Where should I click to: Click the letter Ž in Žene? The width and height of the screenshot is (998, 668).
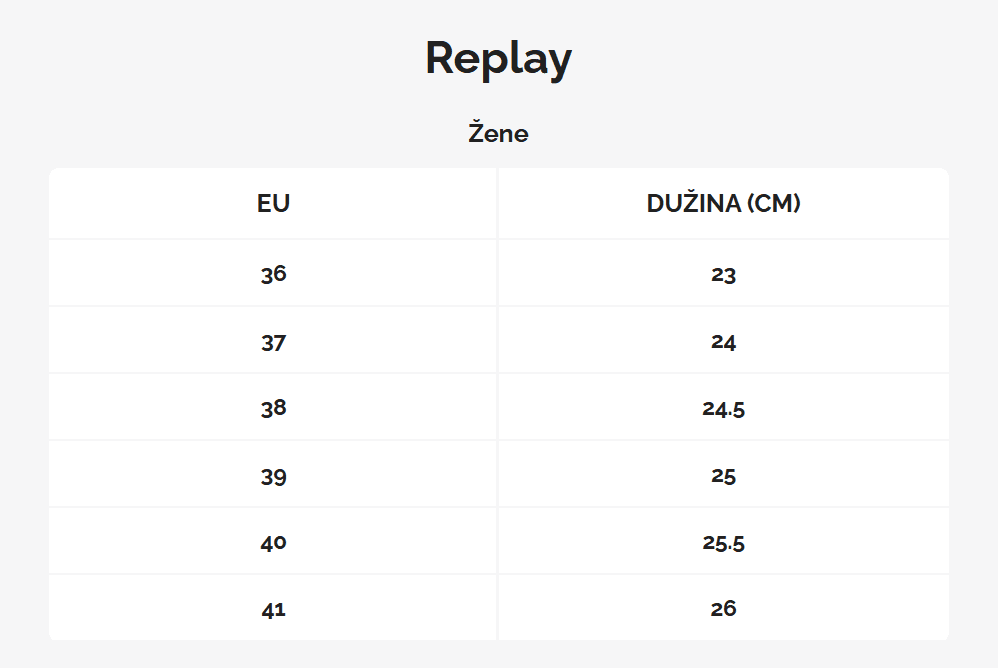[x=477, y=132]
